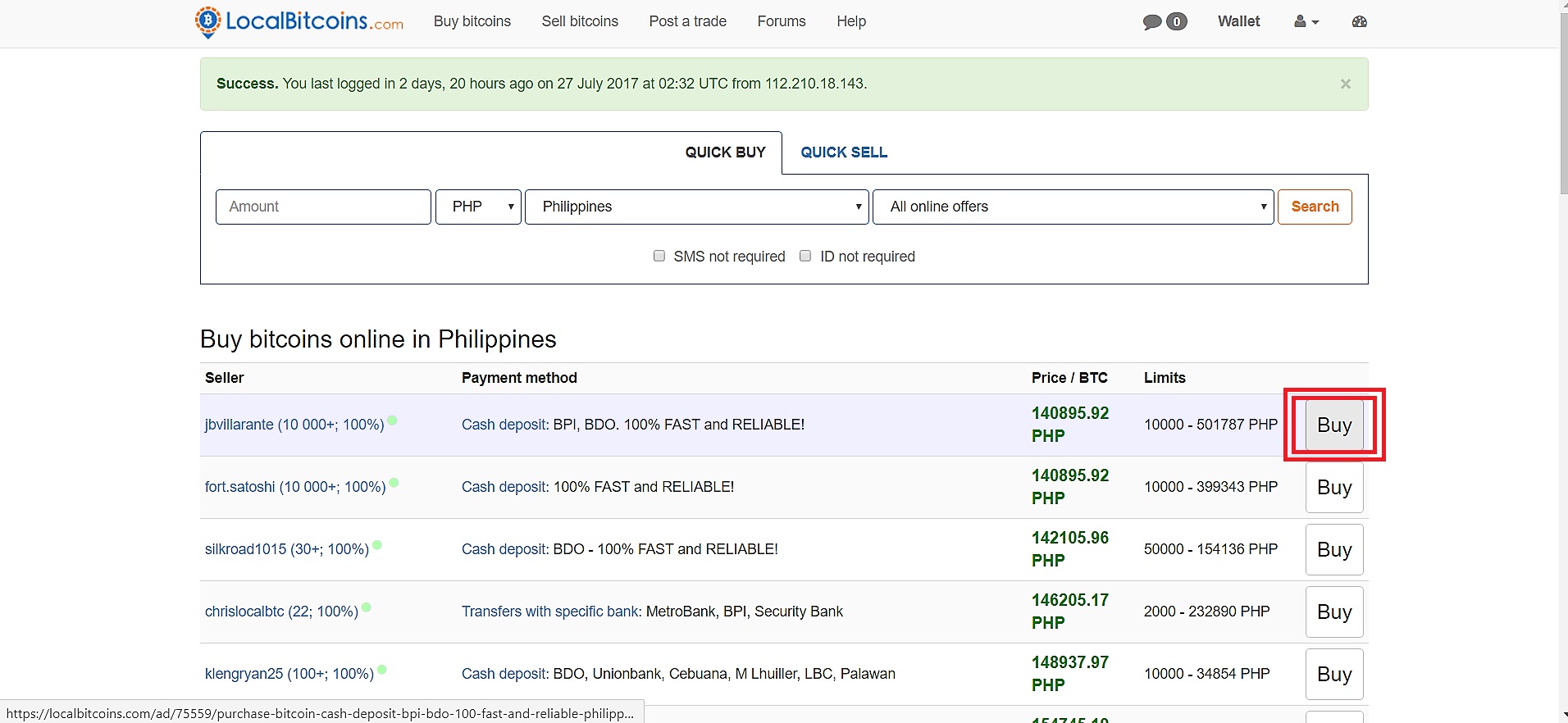Click the Buy bitcoins online in Philippines heading
Image resolution: width=1568 pixels, height=723 pixels.
click(378, 339)
